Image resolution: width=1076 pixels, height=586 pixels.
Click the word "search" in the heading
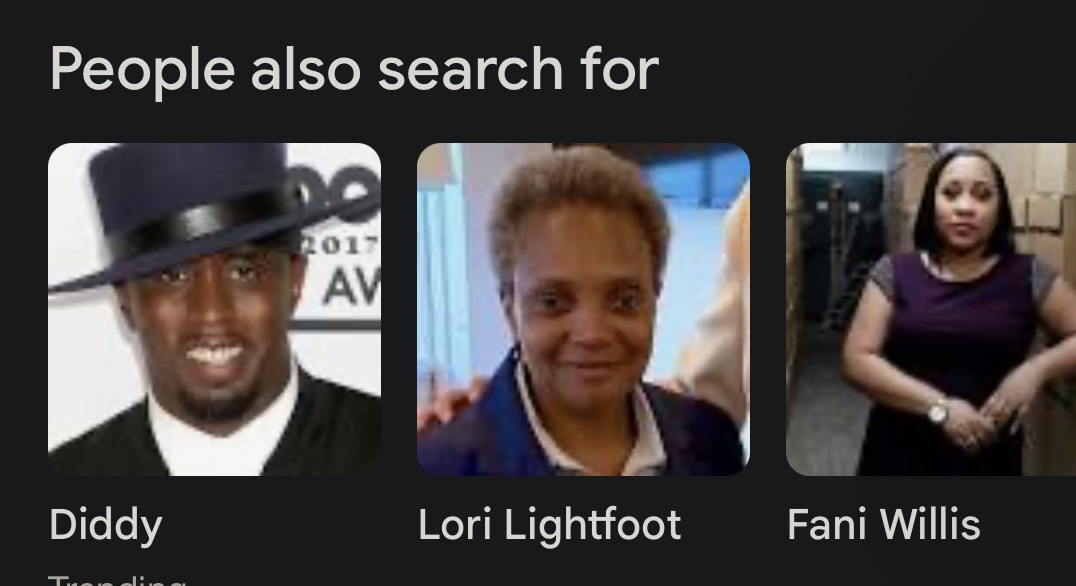click(x=470, y=70)
